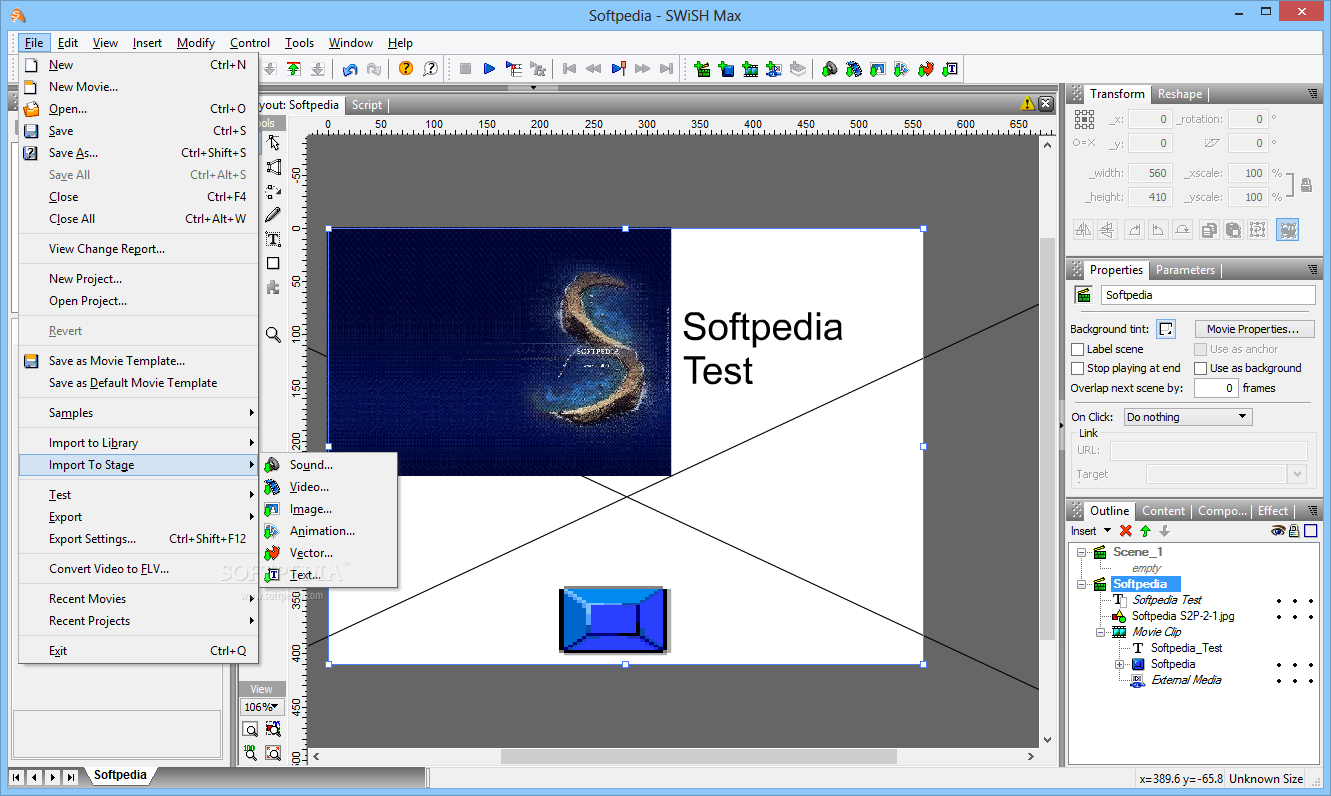The width and height of the screenshot is (1331, 796).
Task: Open the Transform panel options menu icon
Action: 1312,94
